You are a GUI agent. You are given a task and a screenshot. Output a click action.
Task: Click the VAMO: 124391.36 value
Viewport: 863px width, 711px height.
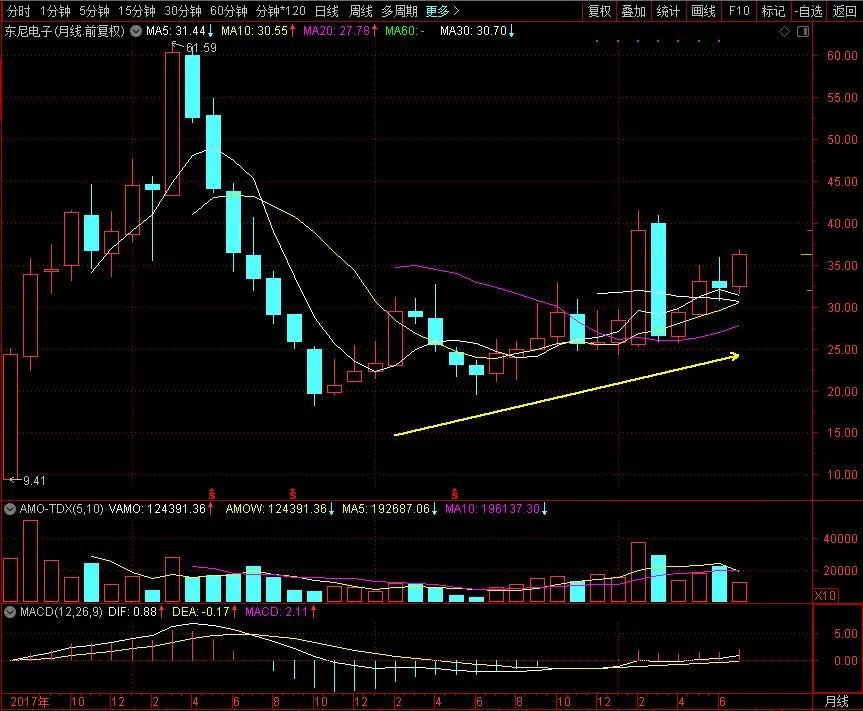(161, 509)
